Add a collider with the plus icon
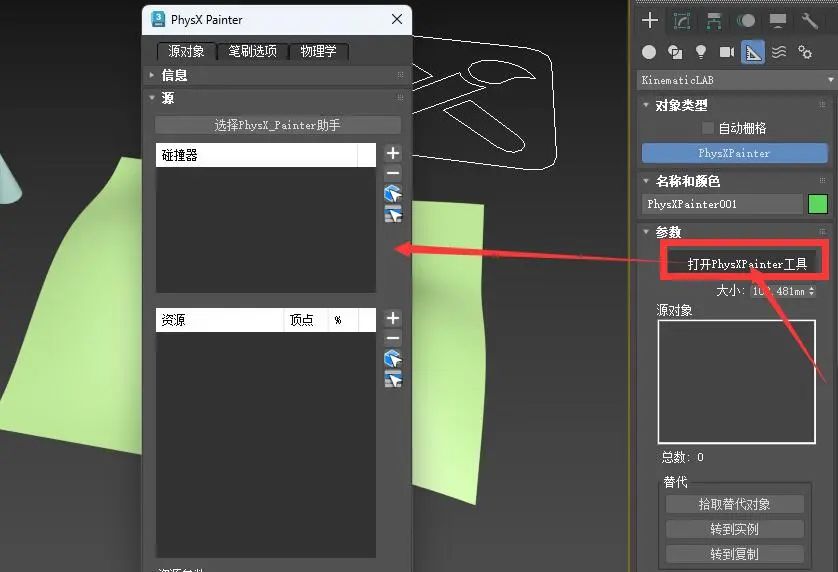Screen dimensions: 838x572 tap(393, 153)
